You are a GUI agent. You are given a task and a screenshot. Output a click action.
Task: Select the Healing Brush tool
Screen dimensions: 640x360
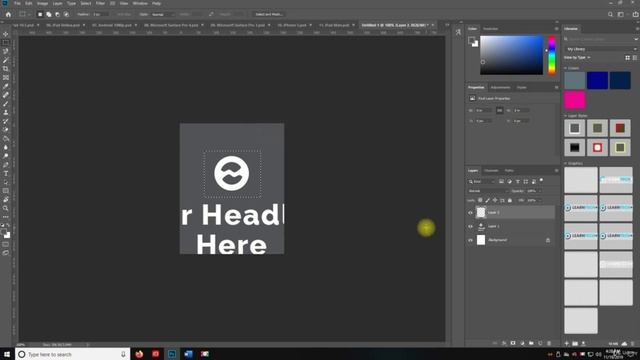[x=6, y=95]
